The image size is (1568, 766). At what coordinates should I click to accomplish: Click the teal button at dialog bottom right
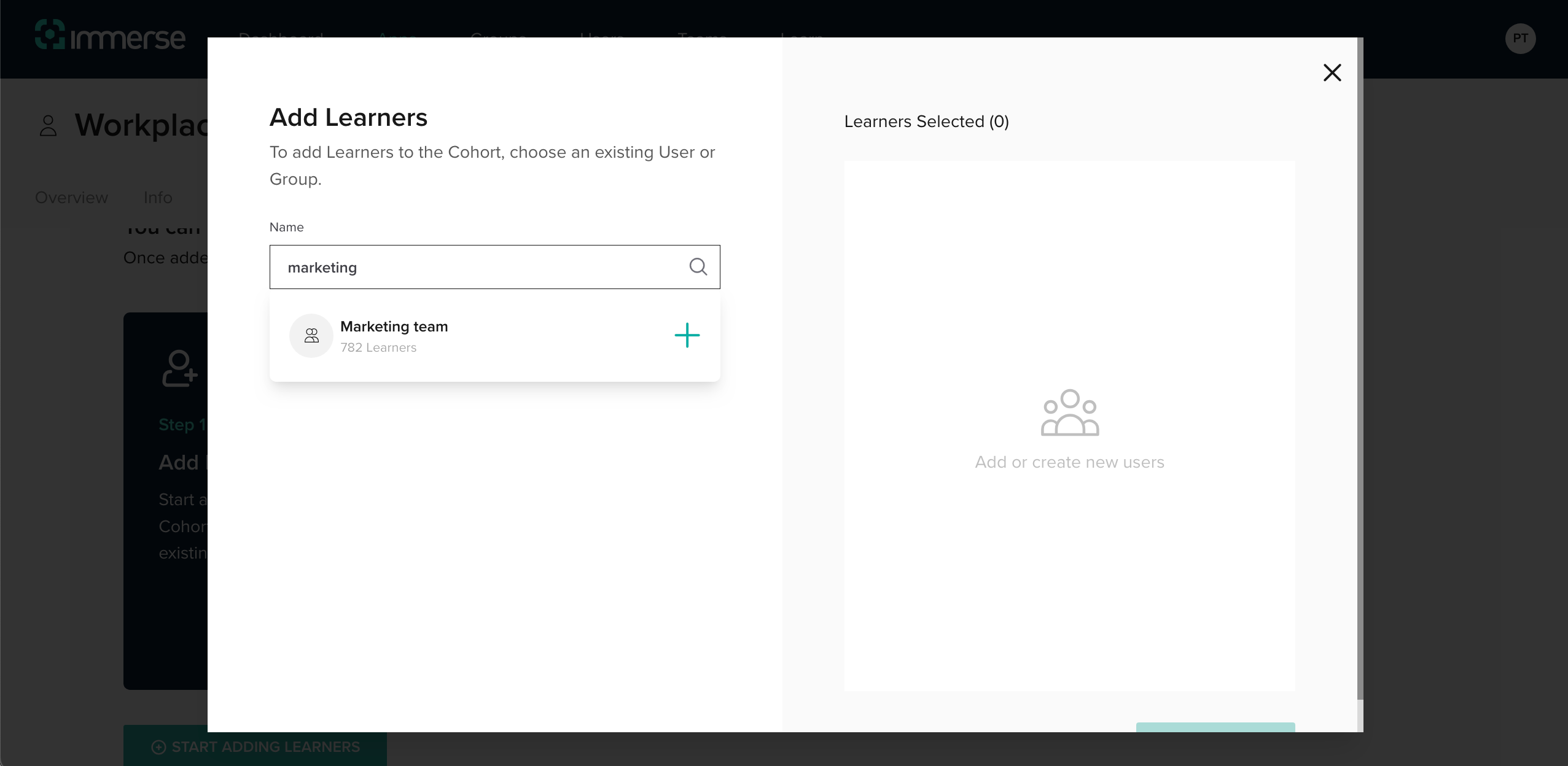tap(1215, 727)
